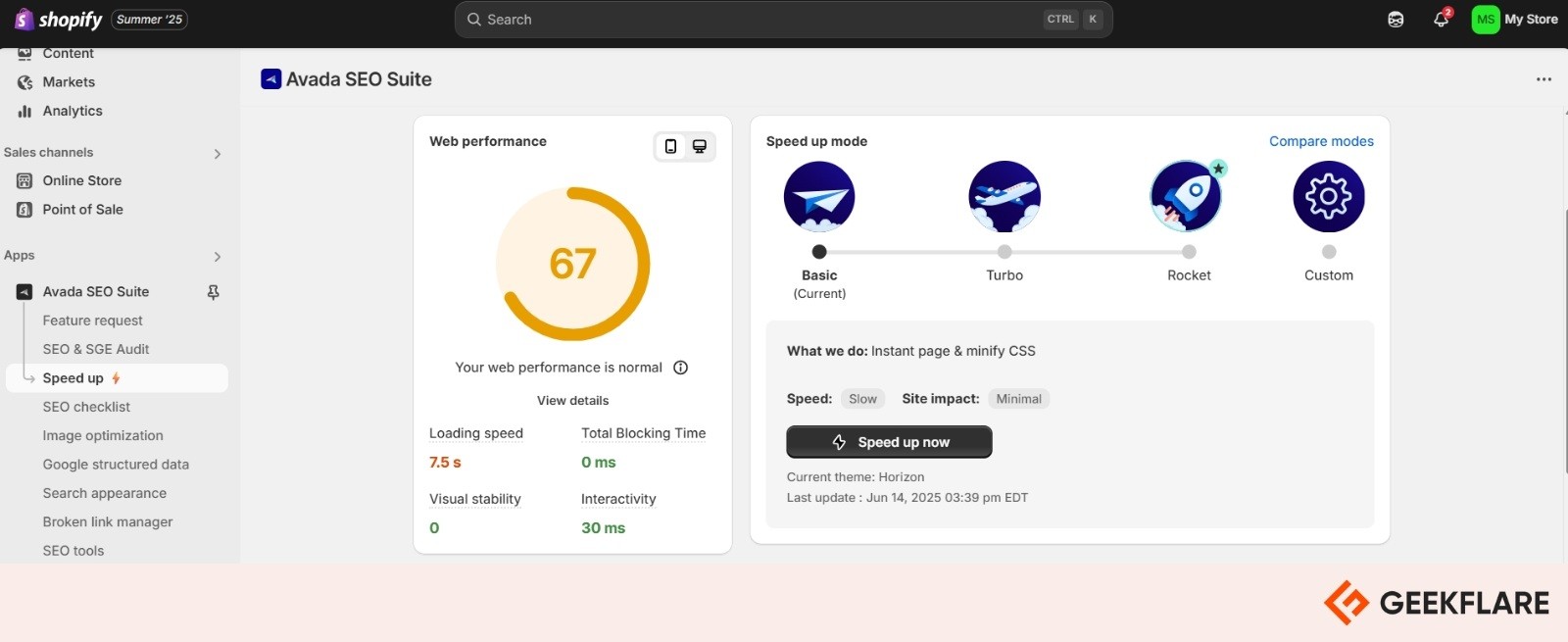Image resolution: width=1568 pixels, height=642 pixels.
Task: Click the 30 ms interactivity value
Action: tap(603, 528)
